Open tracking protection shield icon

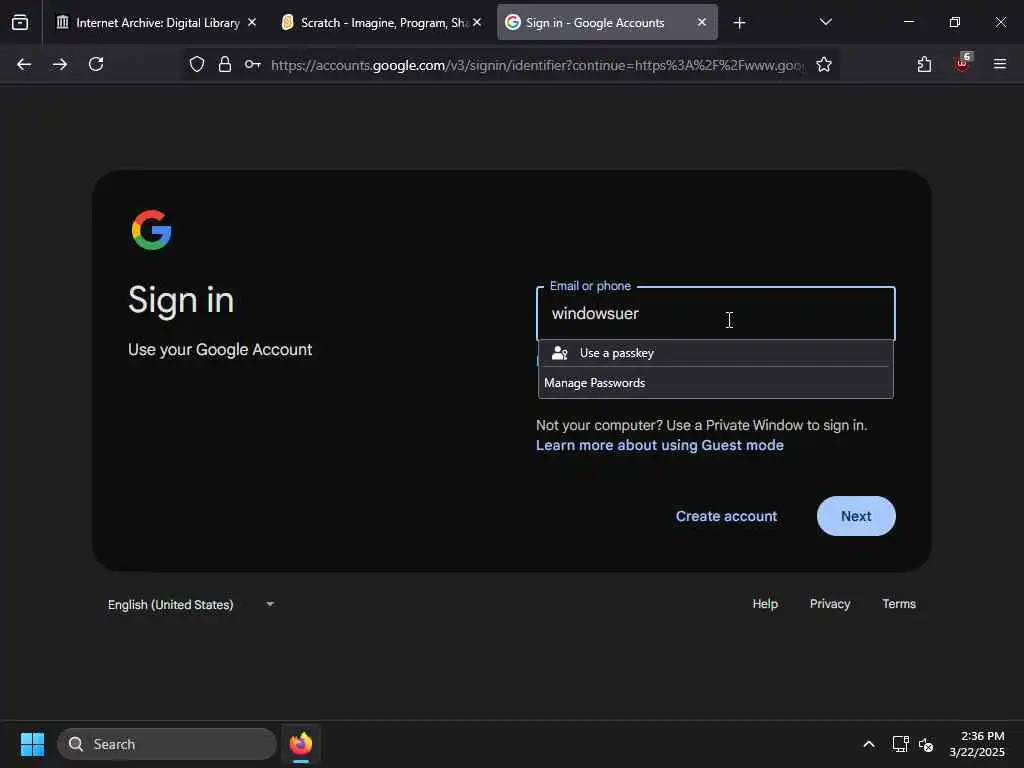pos(197,64)
